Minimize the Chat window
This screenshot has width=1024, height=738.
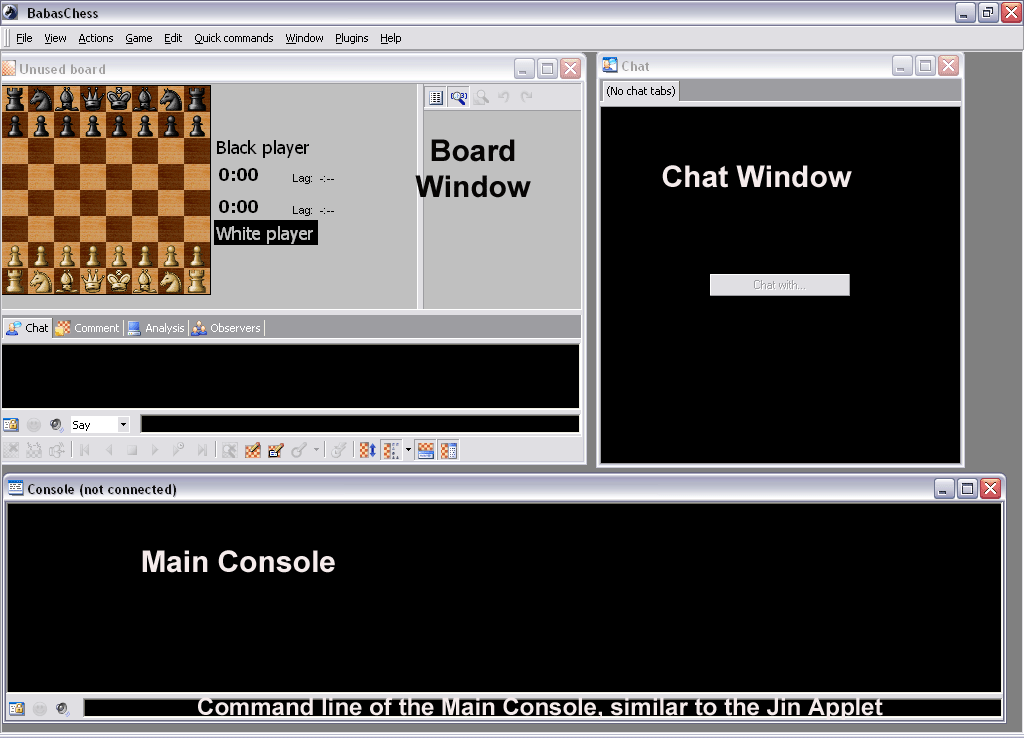(x=902, y=65)
